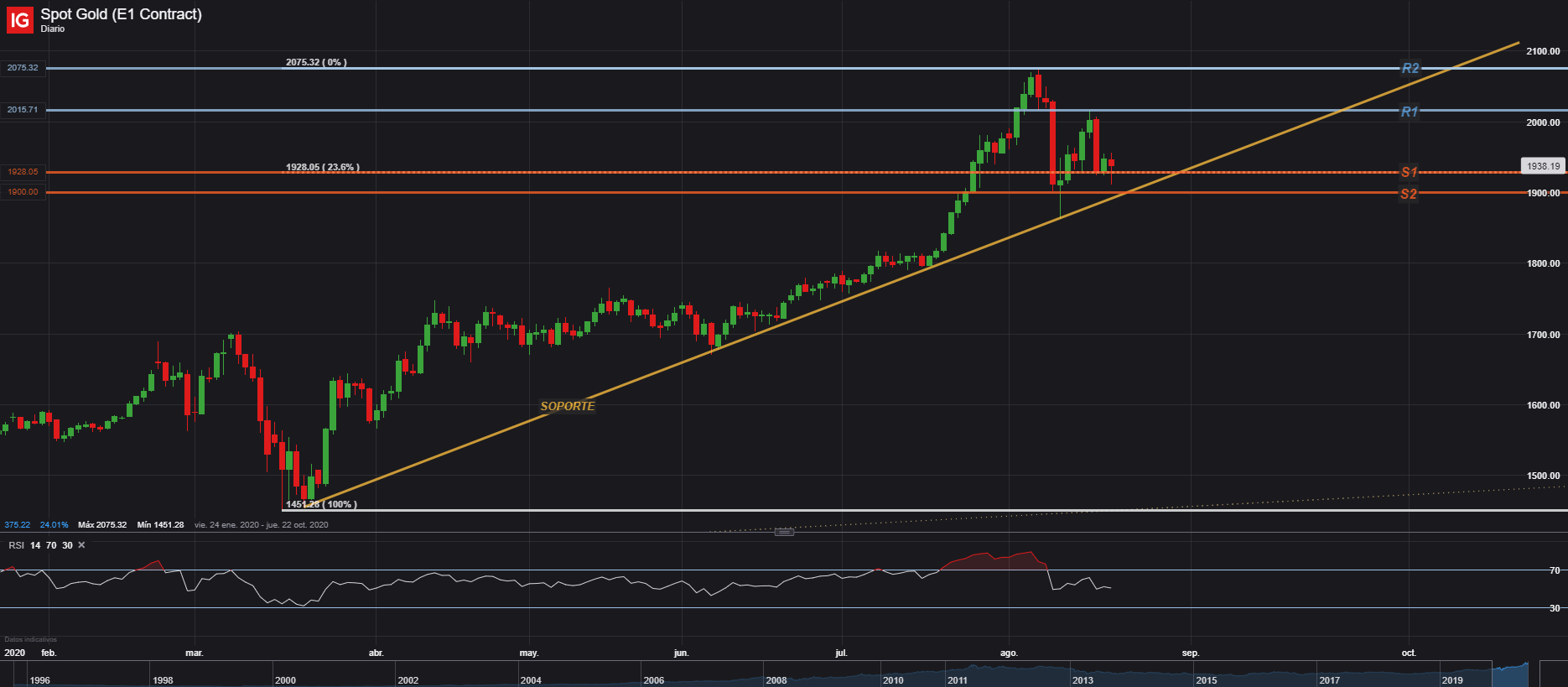This screenshot has height=687, width=1568.
Task: Select the 2075.32 price tag on left axis
Action: point(23,68)
